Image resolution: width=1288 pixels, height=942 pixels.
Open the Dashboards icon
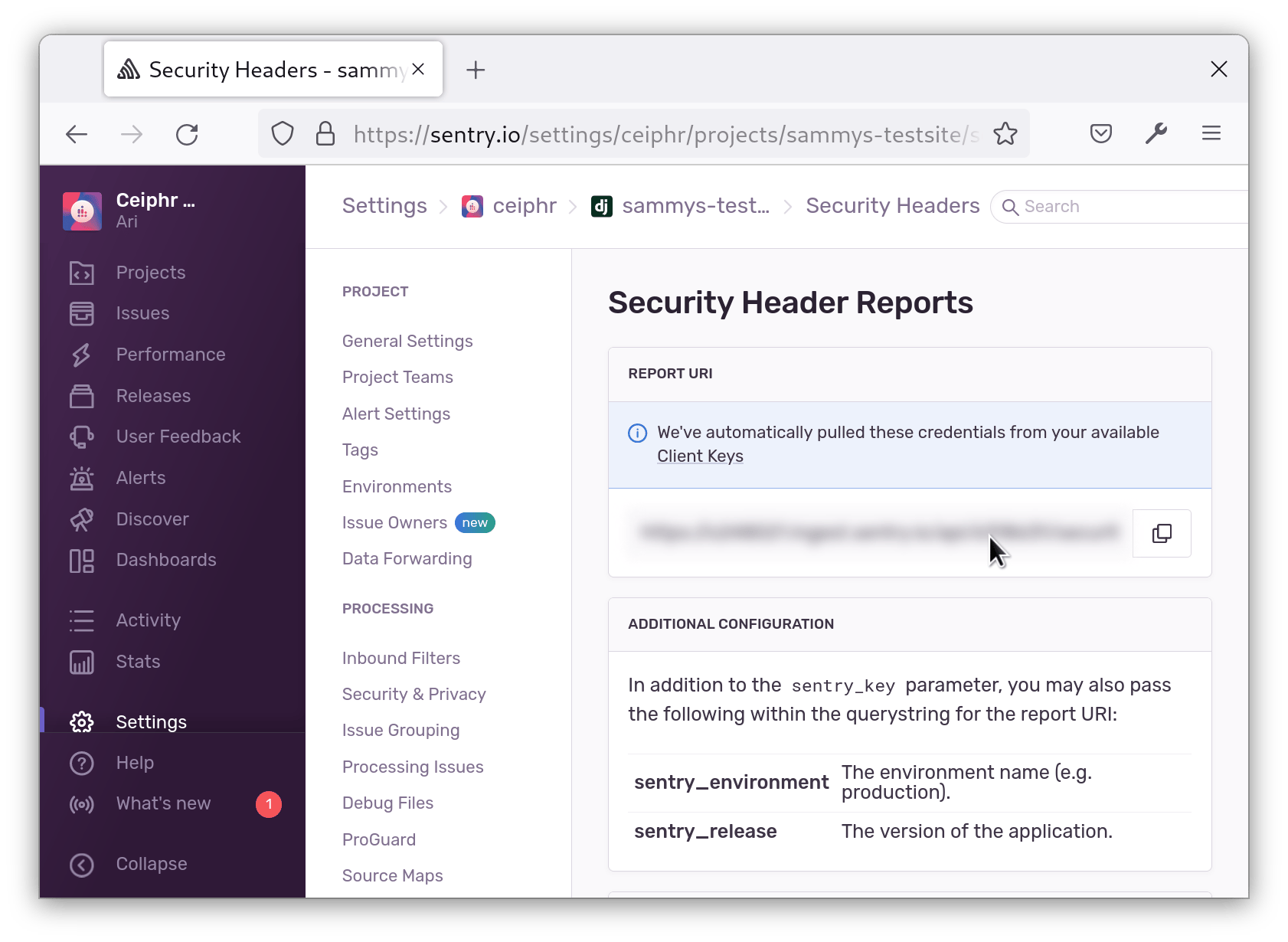[x=82, y=561]
